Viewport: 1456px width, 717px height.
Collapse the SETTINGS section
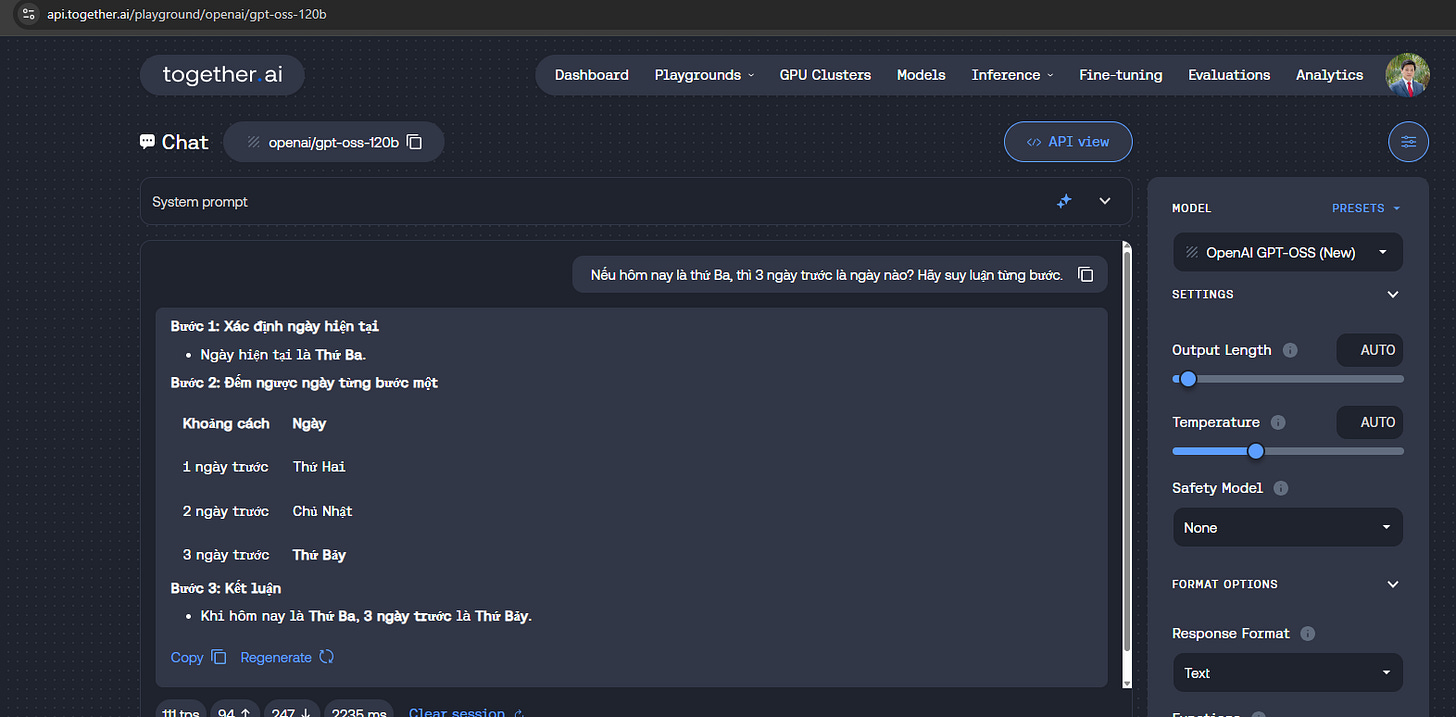(x=1393, y=294)
